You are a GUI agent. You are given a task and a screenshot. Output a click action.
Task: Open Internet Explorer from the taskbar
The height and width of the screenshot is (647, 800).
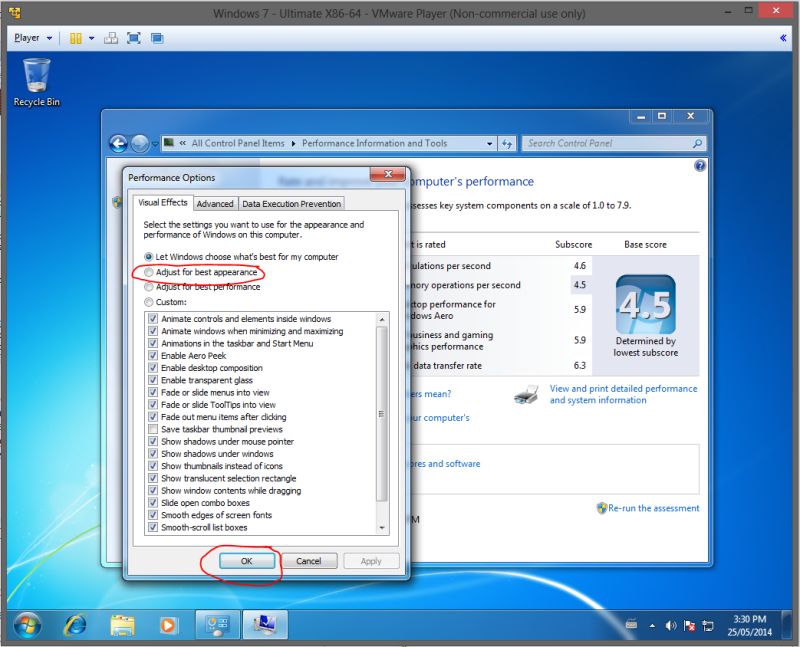(x=73, y=625)
